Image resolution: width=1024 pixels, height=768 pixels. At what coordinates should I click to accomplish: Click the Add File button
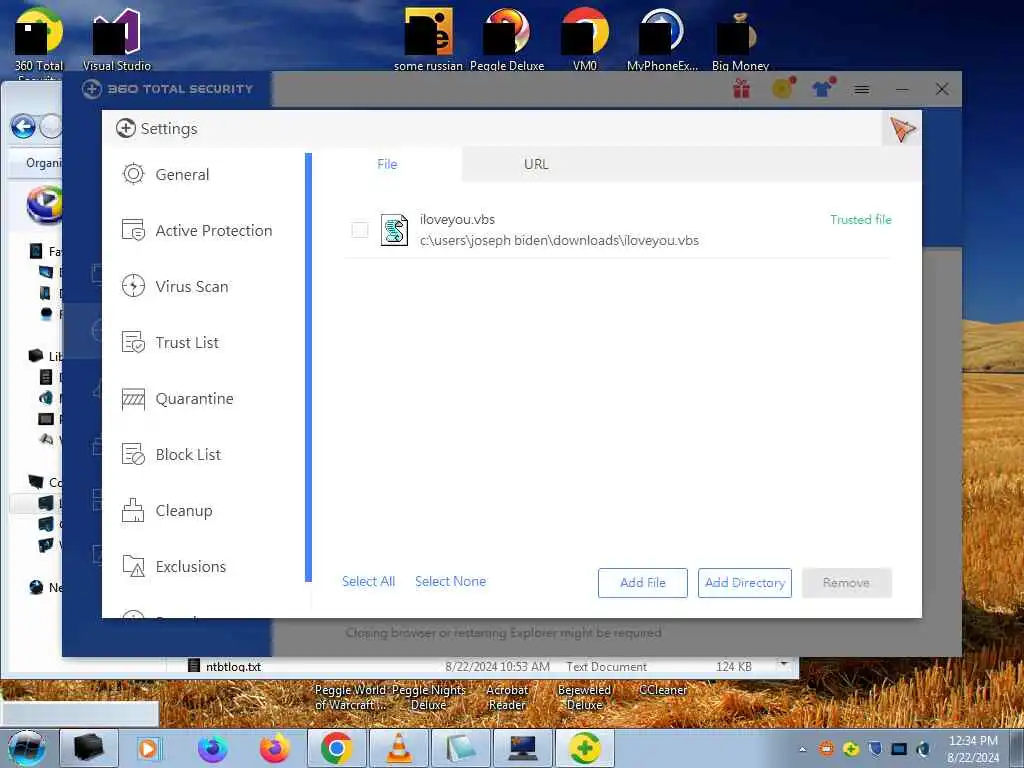point(643,583)
